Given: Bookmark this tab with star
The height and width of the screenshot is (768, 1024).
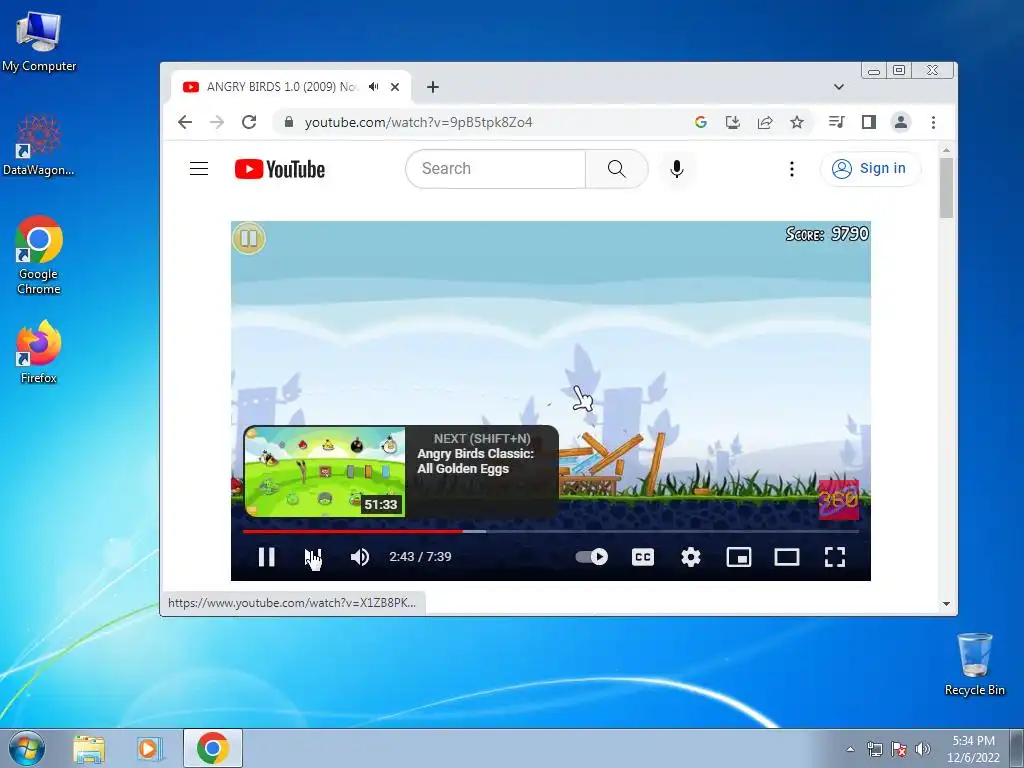Looking at the screenshot, I should (x=797, y=122).
